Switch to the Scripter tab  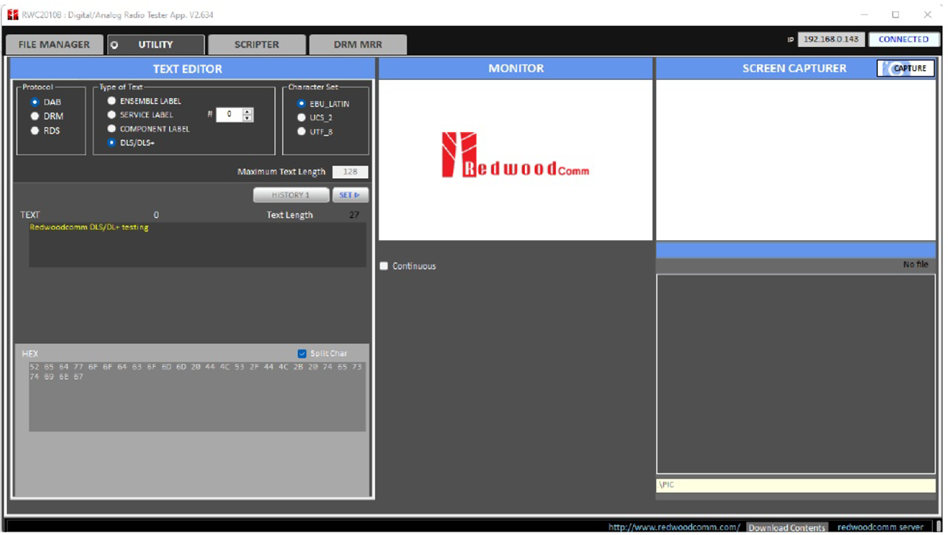click(257, 45)
